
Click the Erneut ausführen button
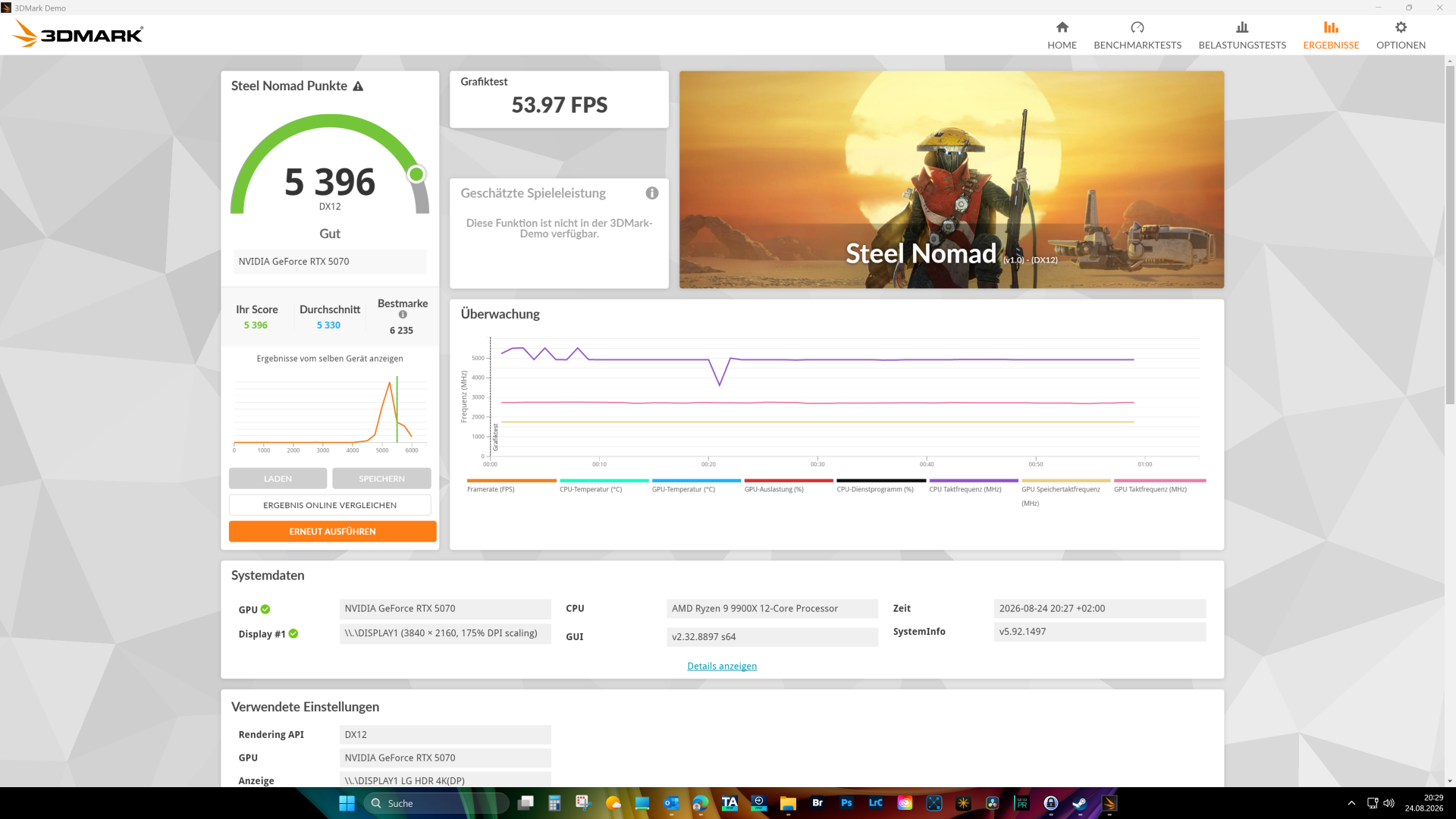coord(332,532)
